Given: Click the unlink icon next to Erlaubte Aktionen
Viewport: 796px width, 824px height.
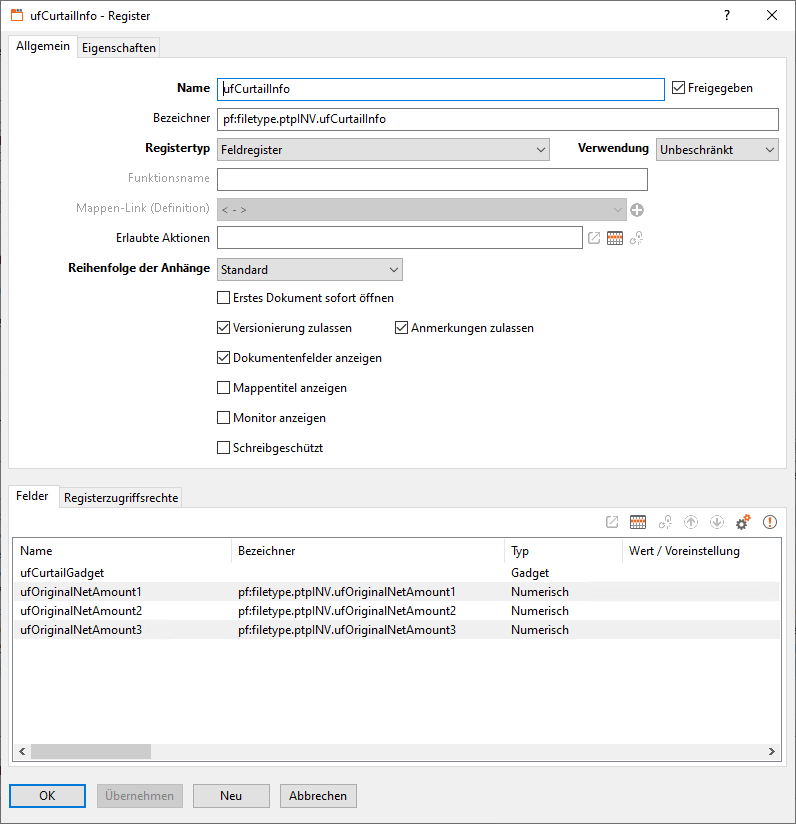Looking at the screenshot, I should [x=637, y=238].
